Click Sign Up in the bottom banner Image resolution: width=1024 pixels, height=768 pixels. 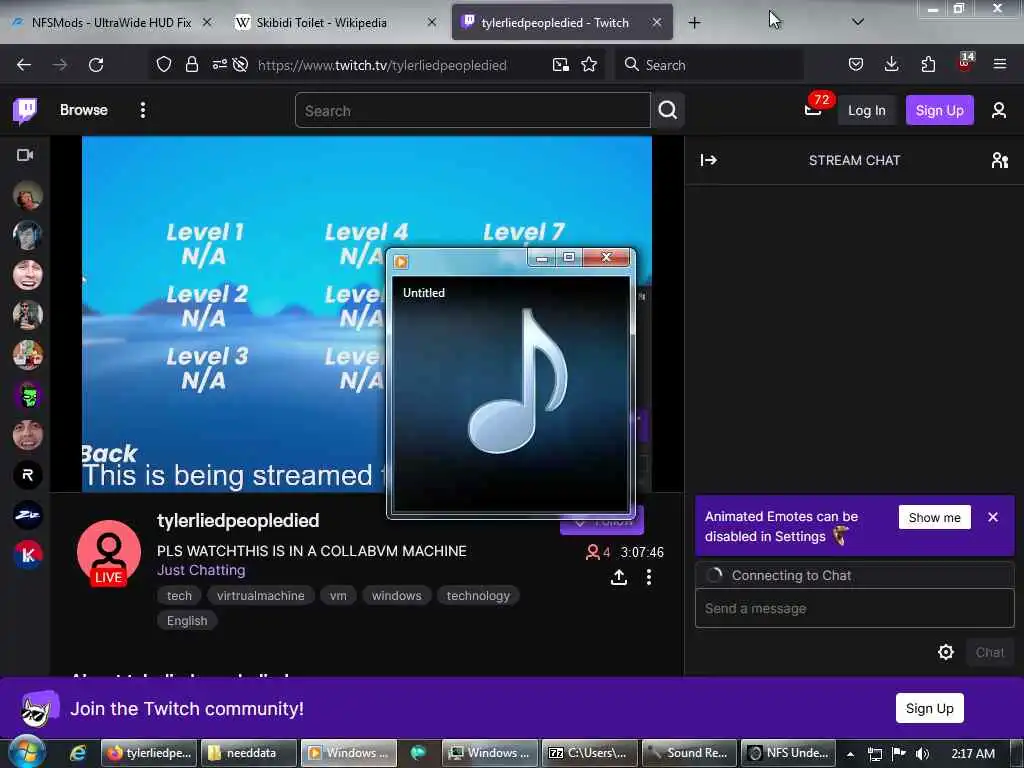pyautogui.click(x=929, y=709)
